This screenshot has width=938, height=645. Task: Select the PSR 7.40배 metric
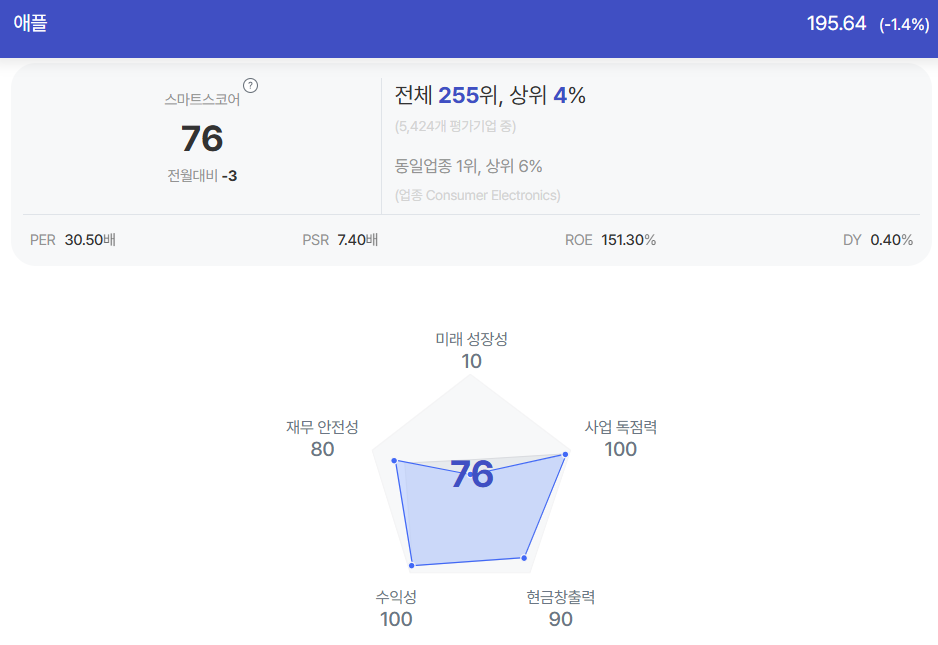pyautogui.click(x=340, y=240)
